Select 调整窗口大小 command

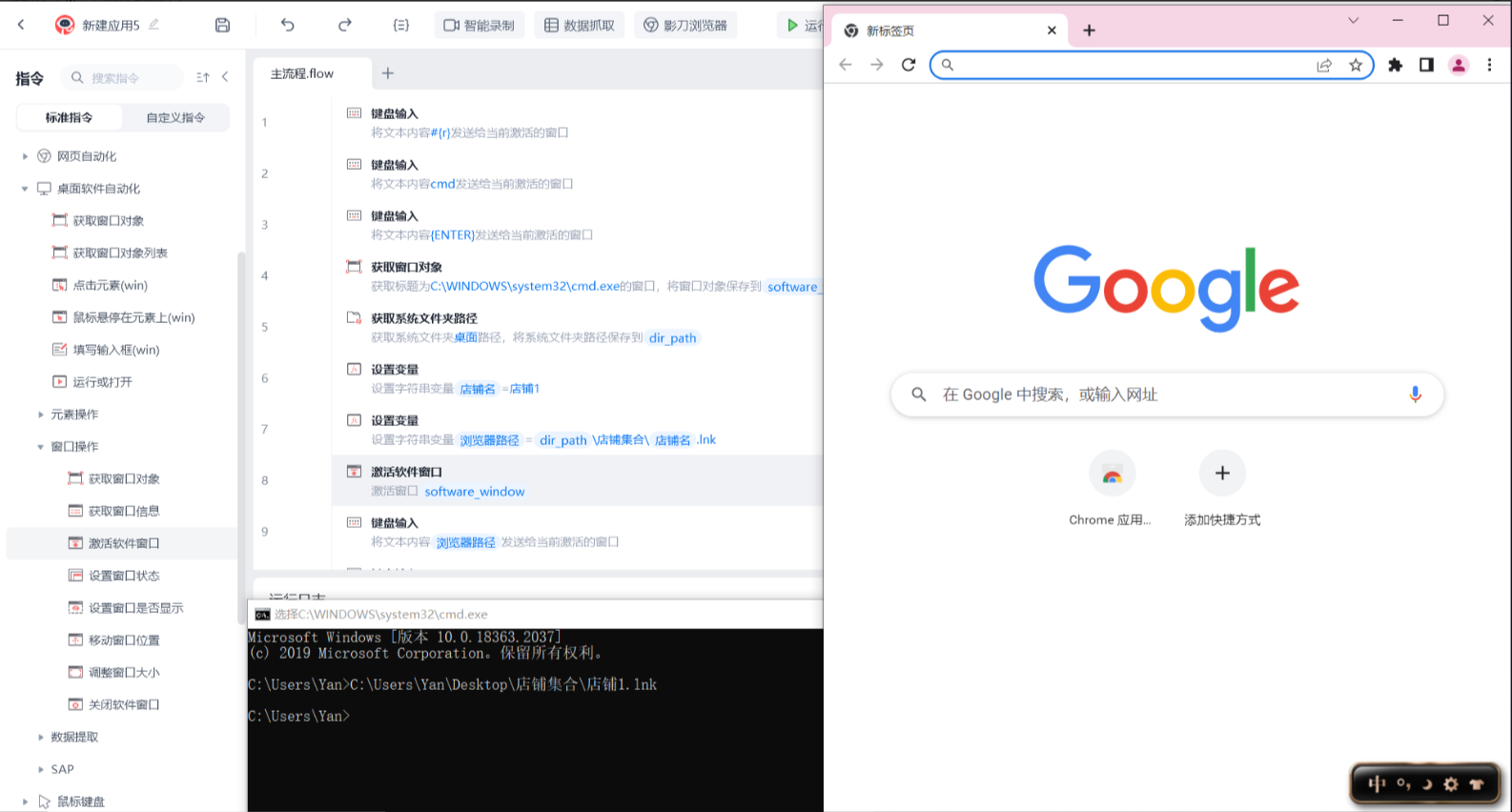point(124,673)
